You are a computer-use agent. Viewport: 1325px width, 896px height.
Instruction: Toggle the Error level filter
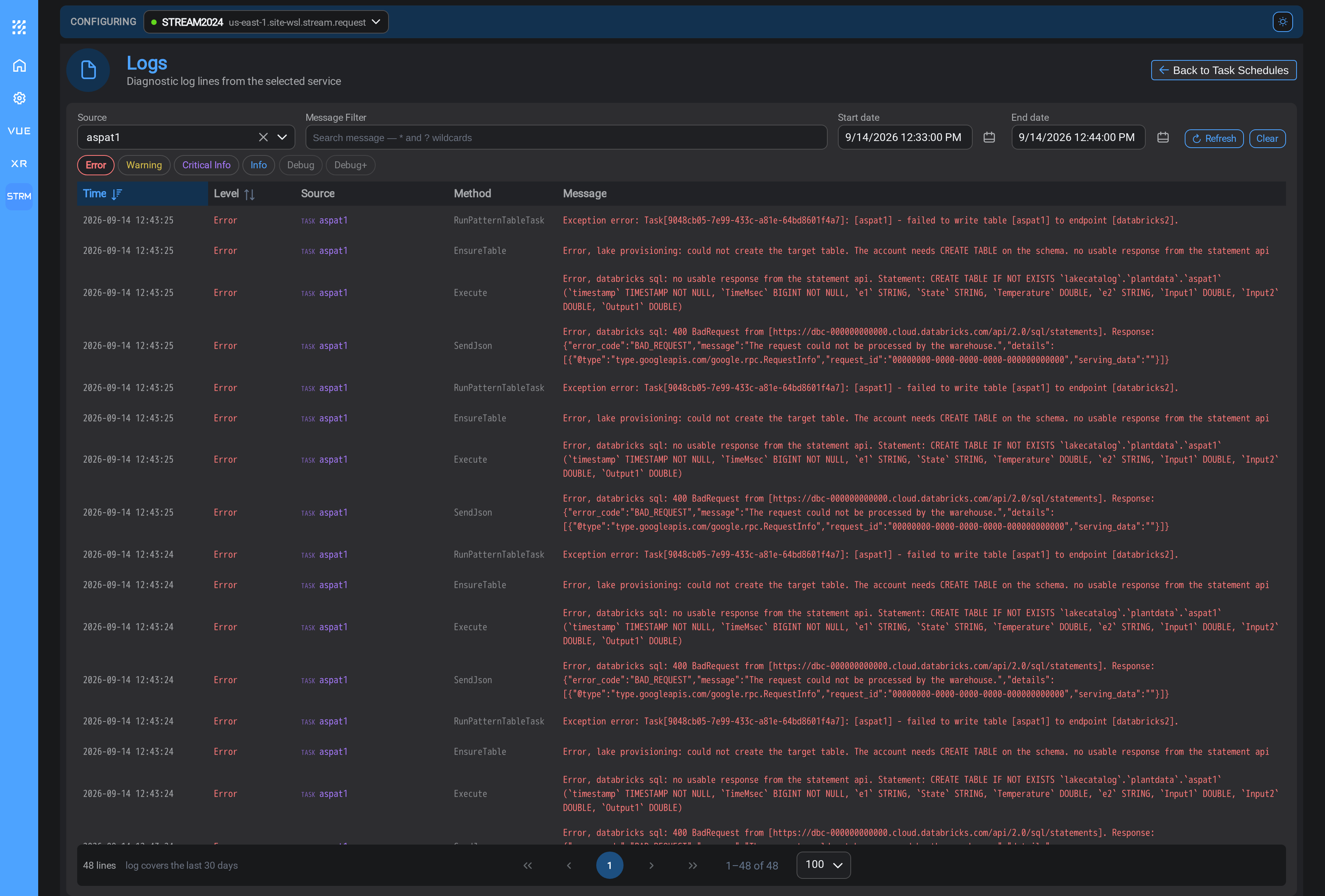click(96, 165)
